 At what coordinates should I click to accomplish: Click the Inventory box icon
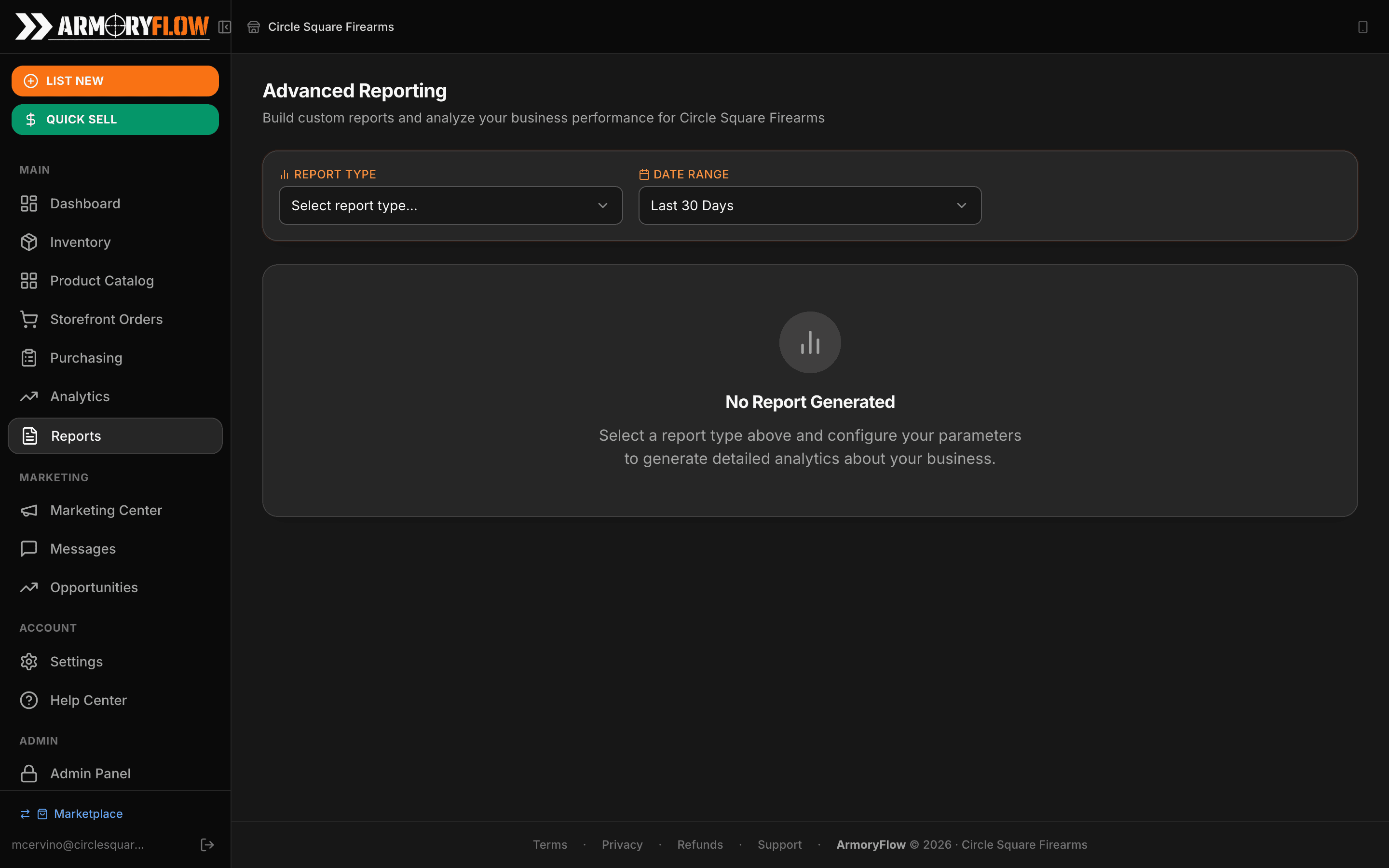pos(29,242)
